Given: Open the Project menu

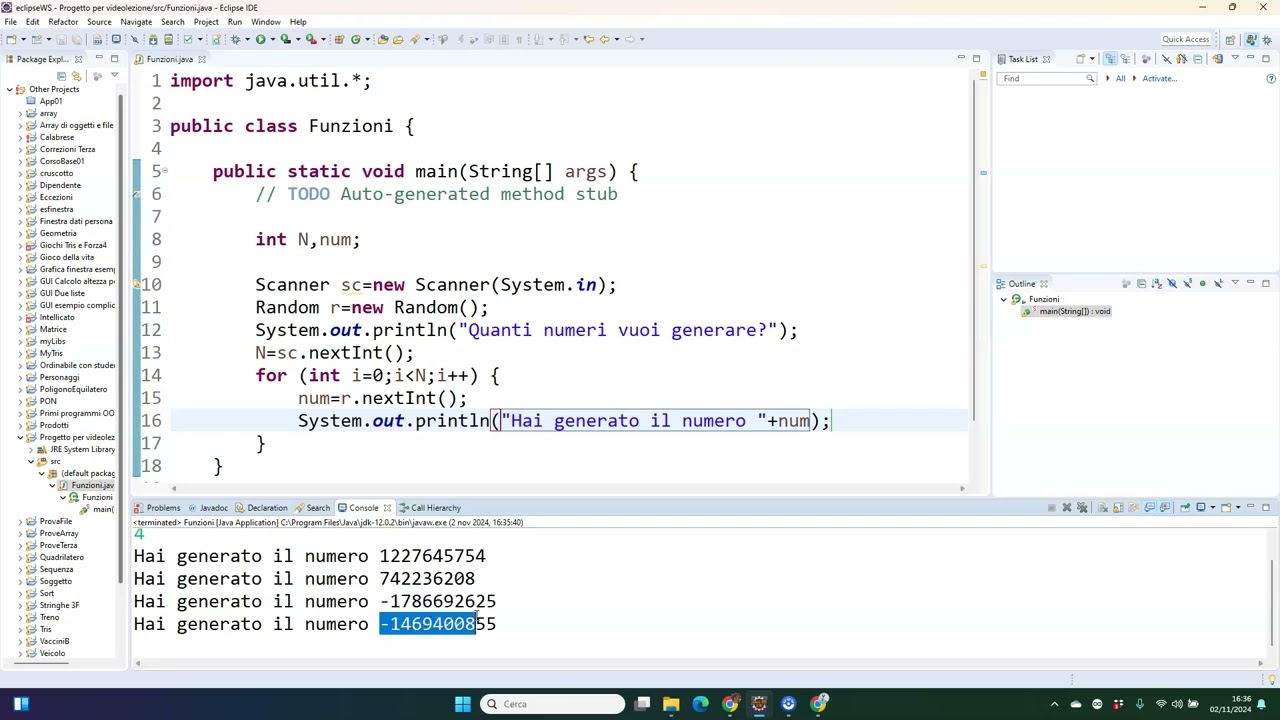Looking at the screenshot, I should tap(206, 21).
